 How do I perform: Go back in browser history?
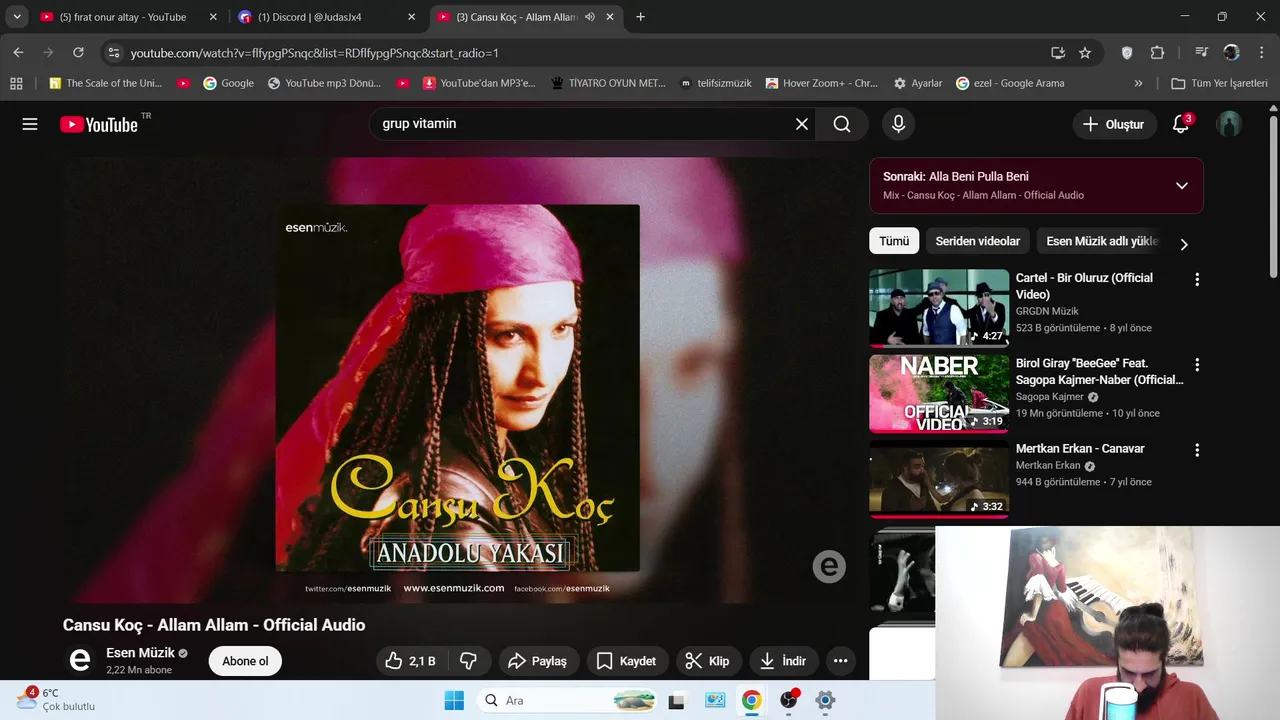(18, 53)
